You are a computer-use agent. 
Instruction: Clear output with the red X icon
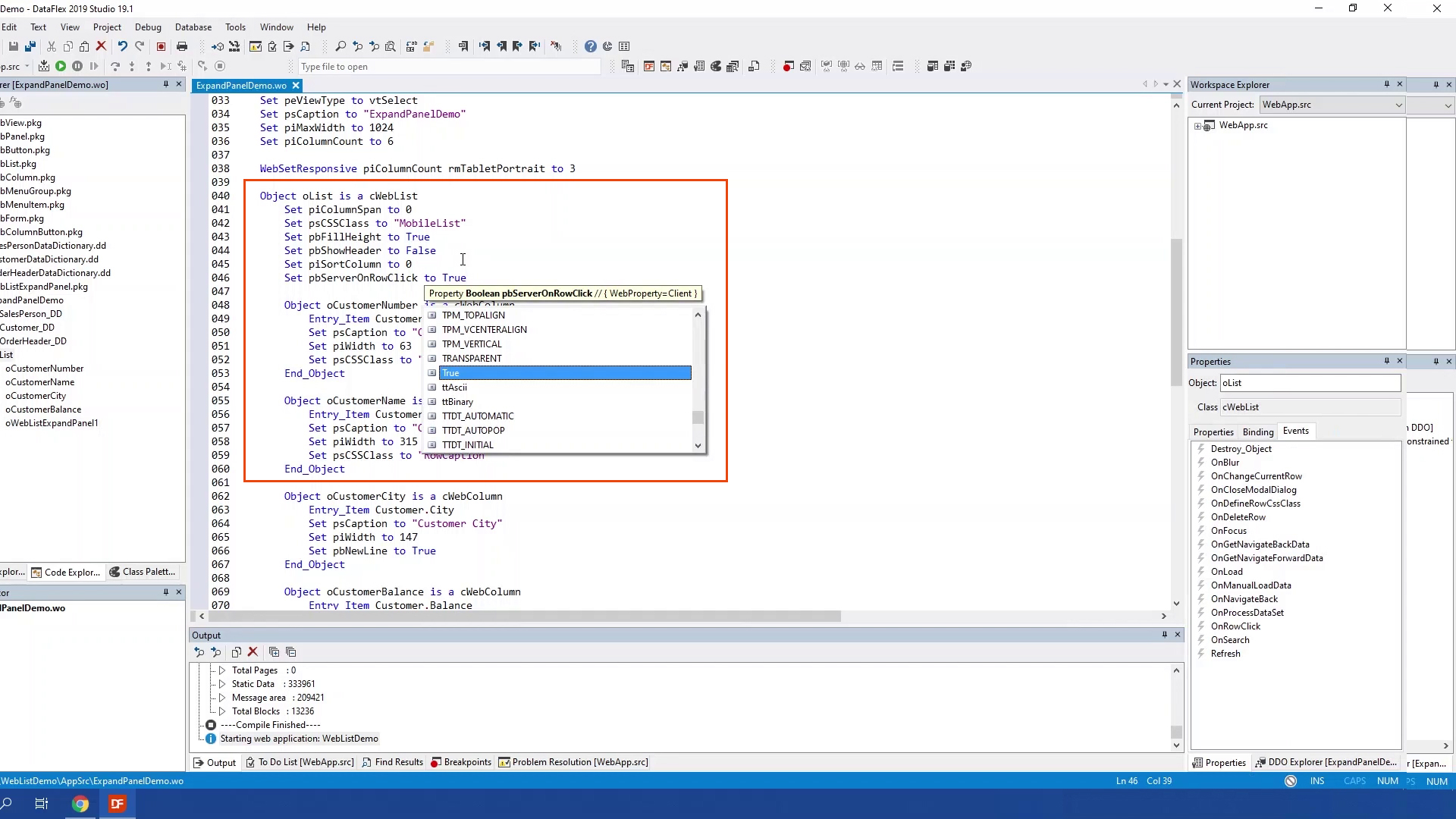[x=253, y=652]
